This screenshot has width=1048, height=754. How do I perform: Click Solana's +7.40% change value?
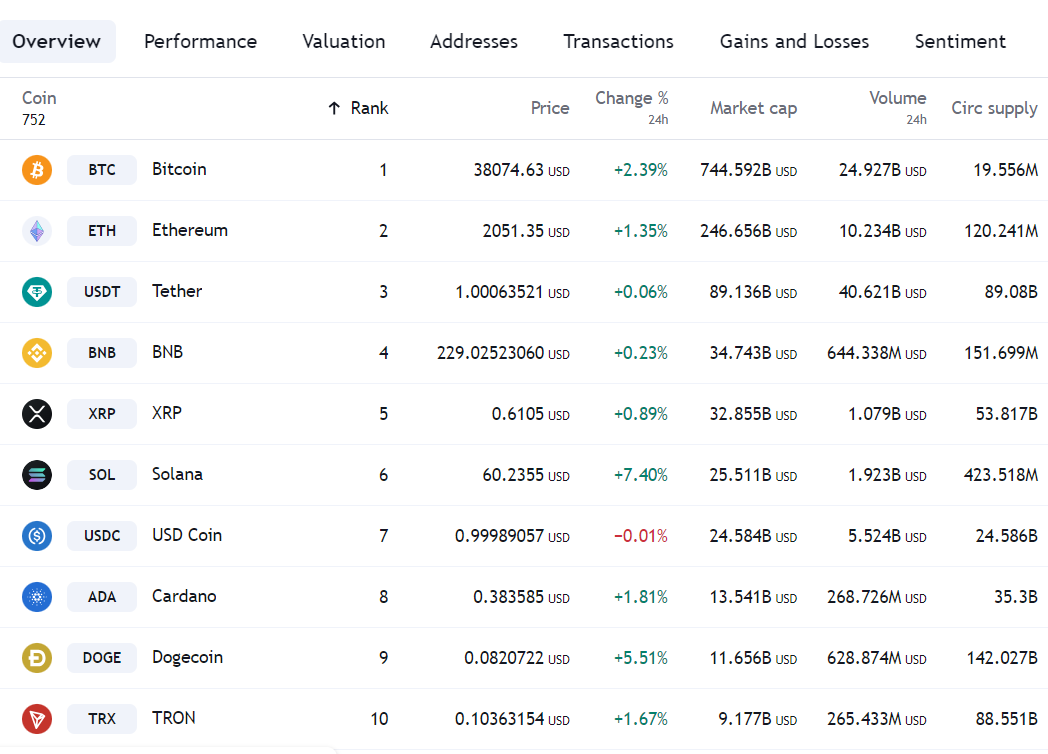coord(641,475)
